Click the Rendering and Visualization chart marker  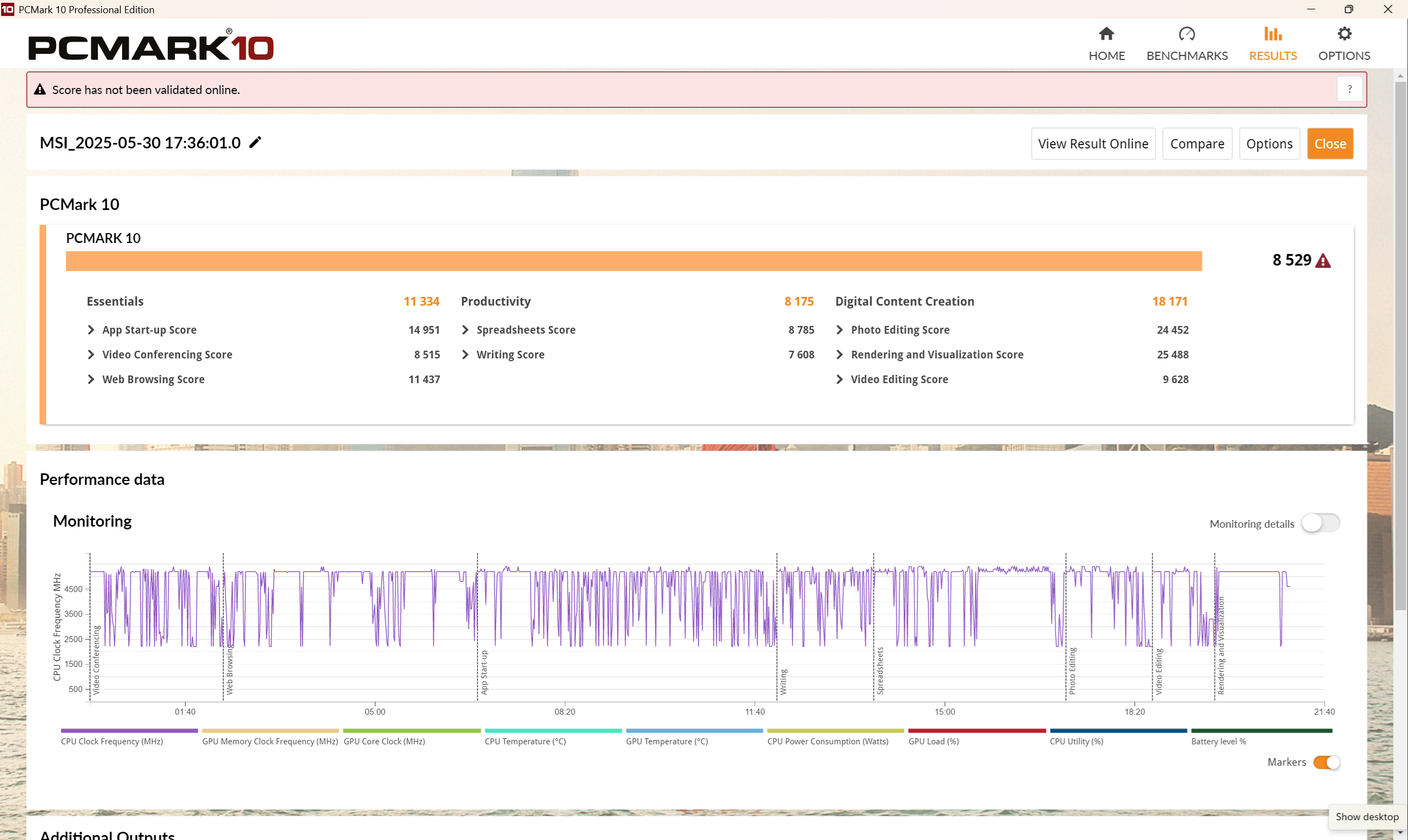pos(1221,645)
